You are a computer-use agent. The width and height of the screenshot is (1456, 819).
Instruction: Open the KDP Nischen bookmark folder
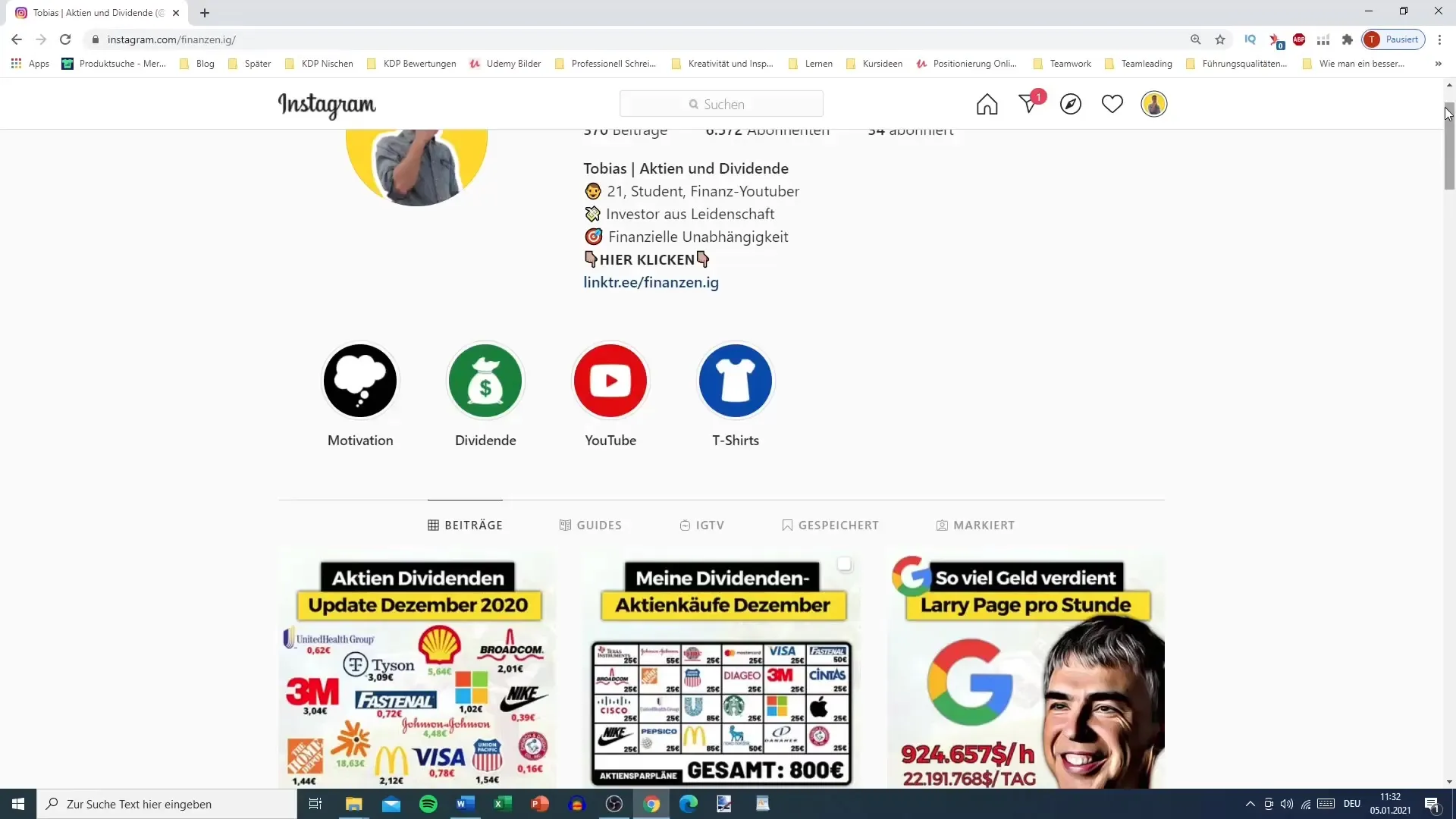coord(318,64)
